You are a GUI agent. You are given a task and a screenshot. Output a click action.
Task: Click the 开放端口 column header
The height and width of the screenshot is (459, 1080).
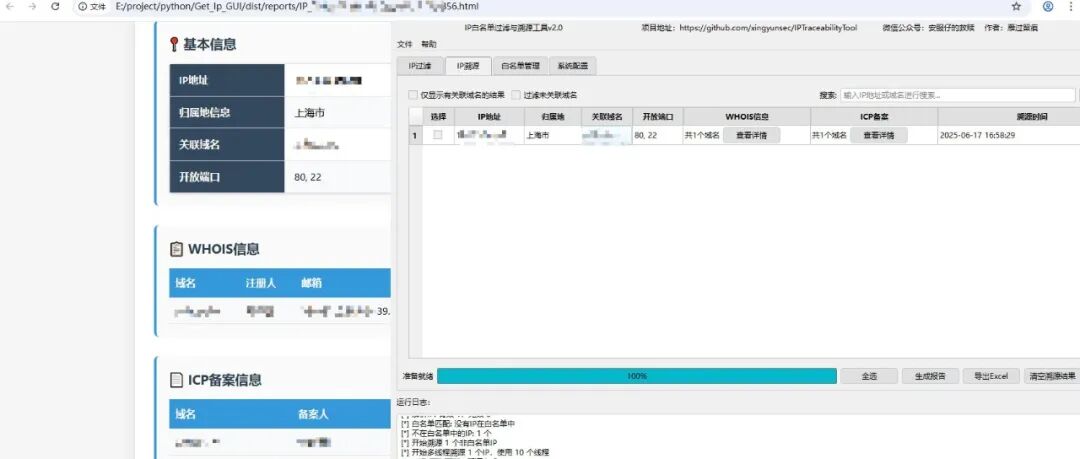658,117
